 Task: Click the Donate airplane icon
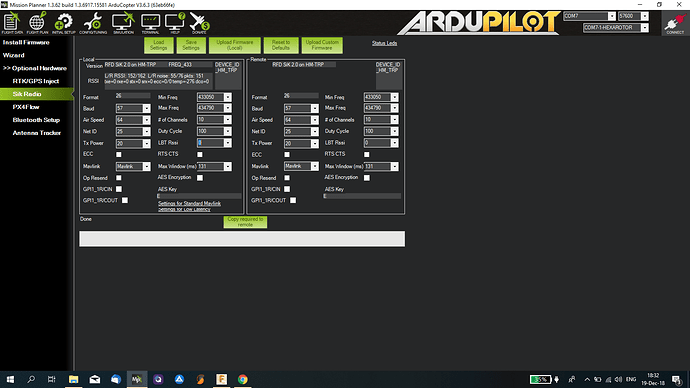(199, 23)
